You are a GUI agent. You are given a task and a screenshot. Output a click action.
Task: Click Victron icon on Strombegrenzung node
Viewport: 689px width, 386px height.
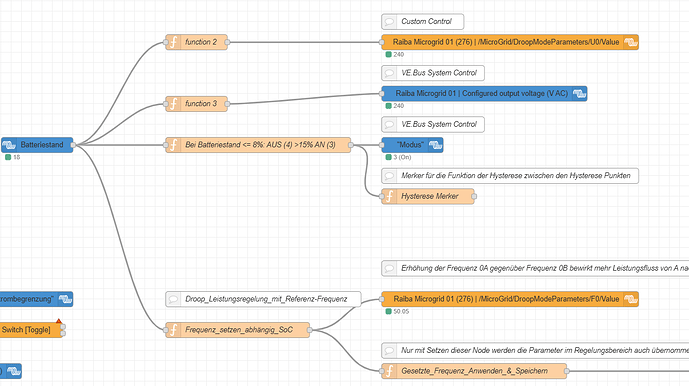pyautogui.click(x=65, y=299)
